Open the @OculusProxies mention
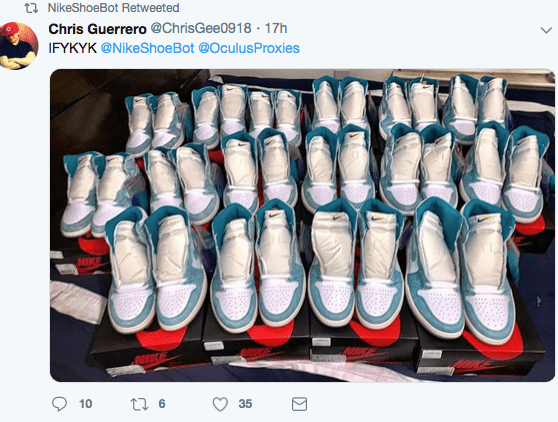Image resolution: width=558 pixels, height=422 pixels. pyautogui.click(x=249, y=48)
